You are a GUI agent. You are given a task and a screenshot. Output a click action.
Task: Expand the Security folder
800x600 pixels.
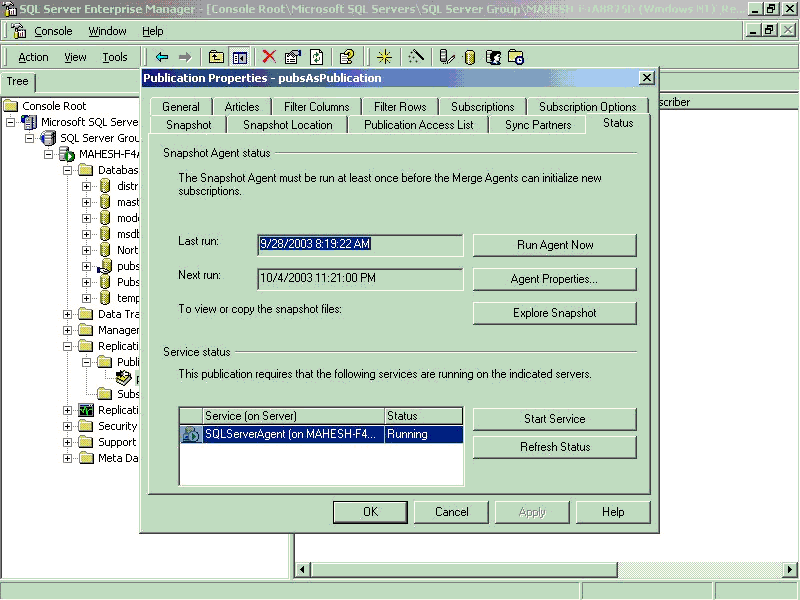[67, 426]
